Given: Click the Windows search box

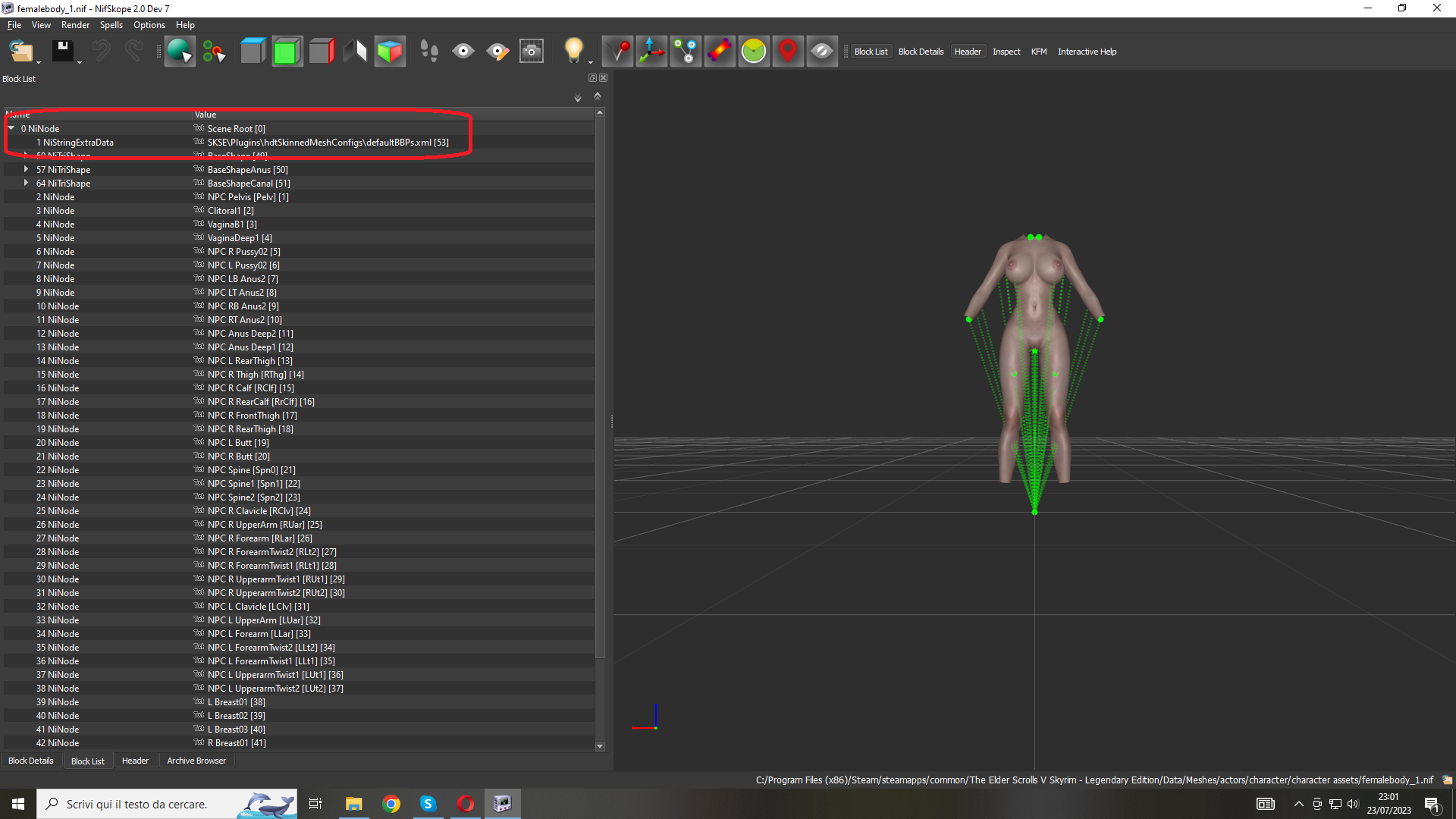Looking at the screenshot, I should [167, 804].
